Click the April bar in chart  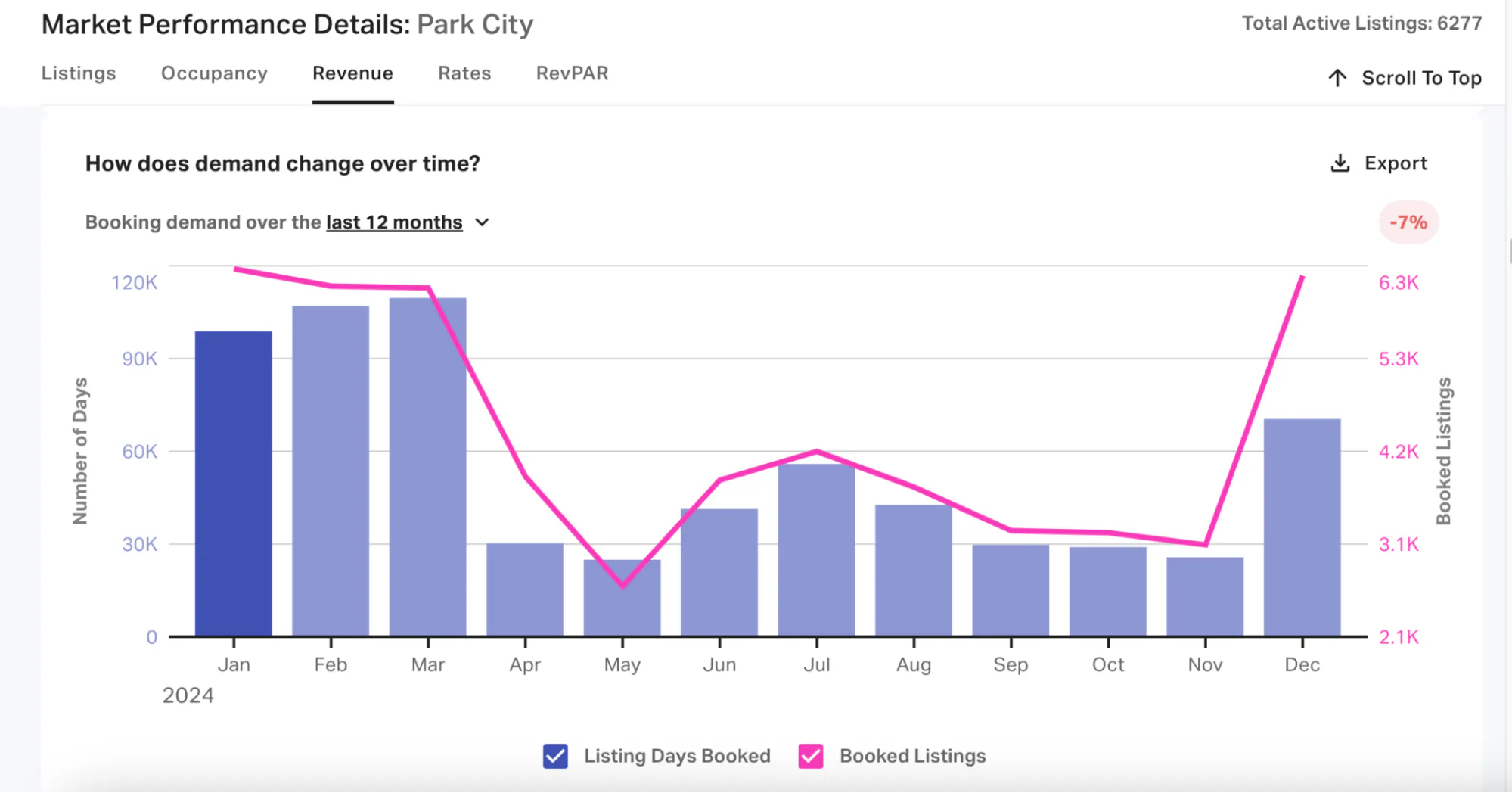(525, 589)
